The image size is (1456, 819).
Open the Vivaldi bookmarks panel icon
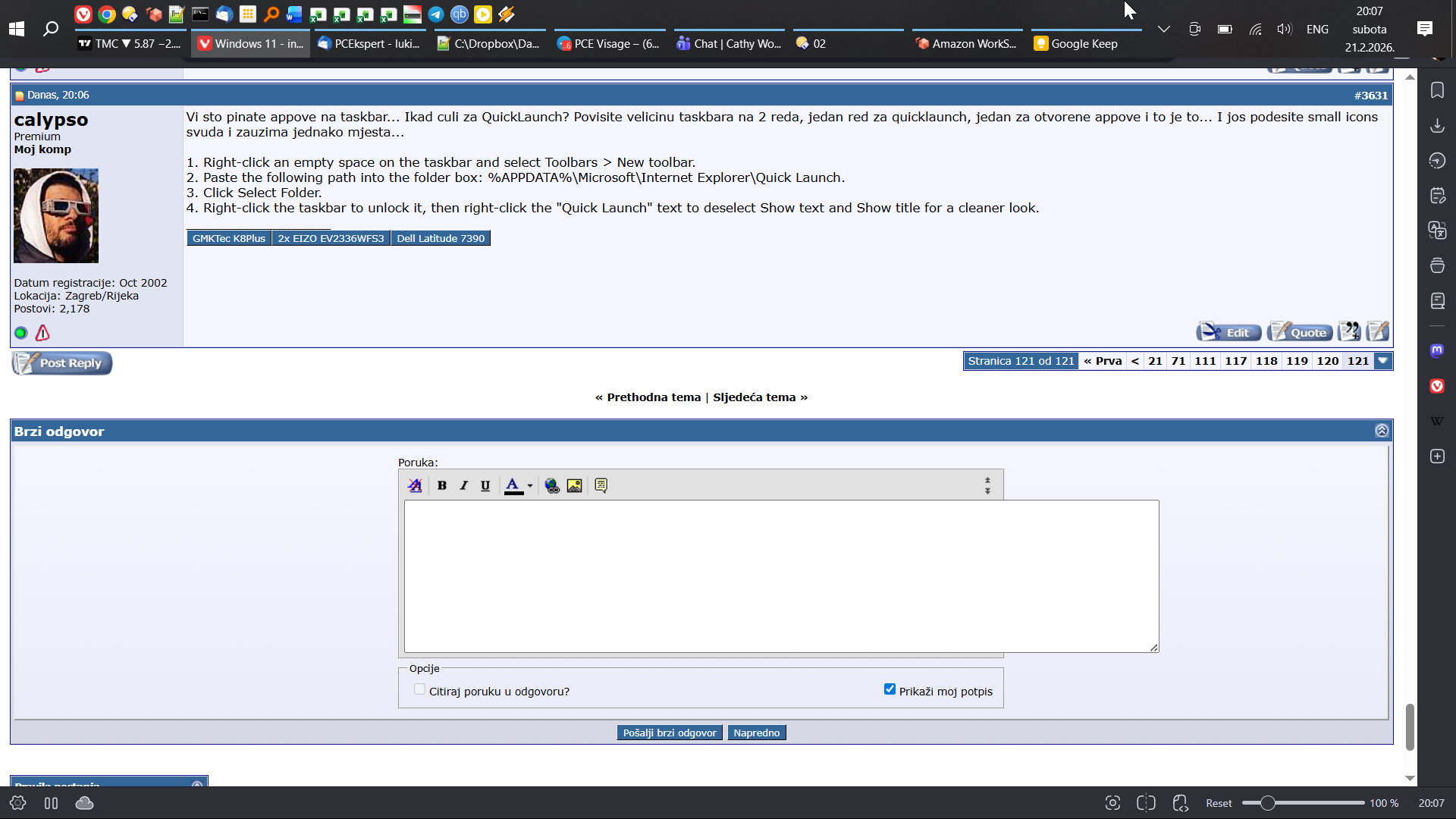[1437, 90]
